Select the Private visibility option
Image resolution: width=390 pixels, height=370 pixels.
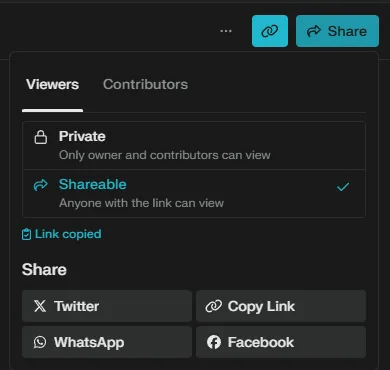194,146
